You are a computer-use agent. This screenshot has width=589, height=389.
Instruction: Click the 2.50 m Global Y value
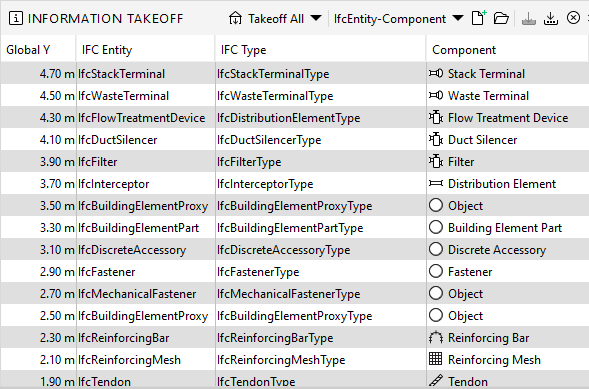click(x=57, y=316)
